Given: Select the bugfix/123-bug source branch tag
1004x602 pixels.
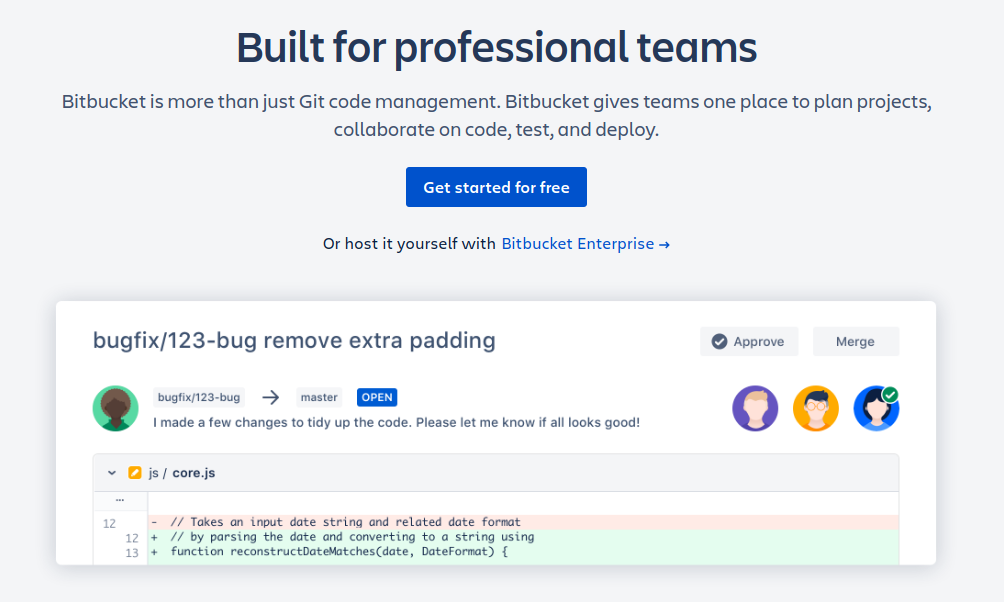Looking at the screenshot, I should [199, 397].
